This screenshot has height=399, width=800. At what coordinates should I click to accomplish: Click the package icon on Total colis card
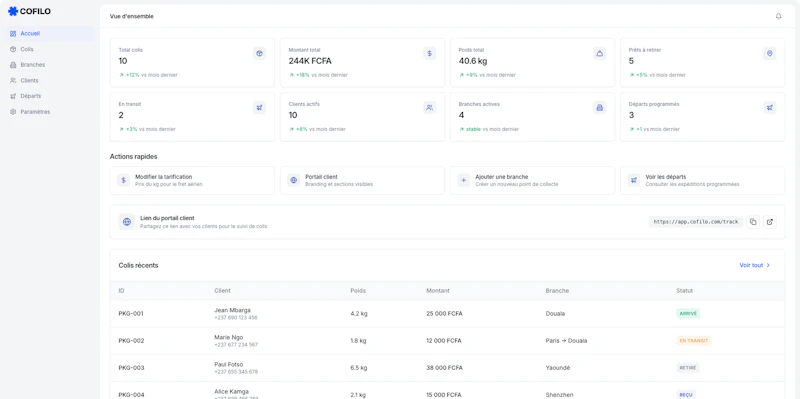(260, 53)
